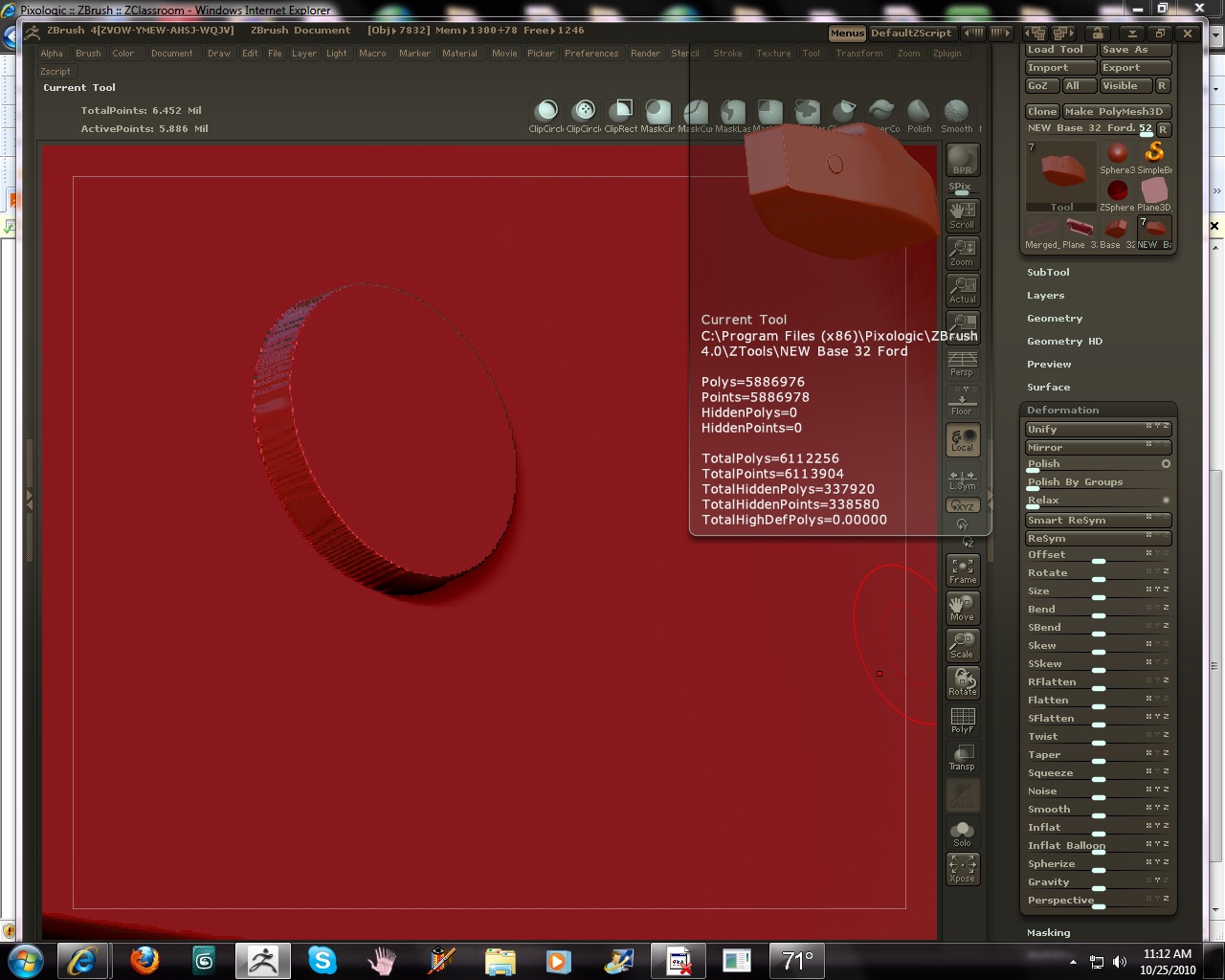
Task: Select the Smooth brush icon
Action: (x=956, y=115)
